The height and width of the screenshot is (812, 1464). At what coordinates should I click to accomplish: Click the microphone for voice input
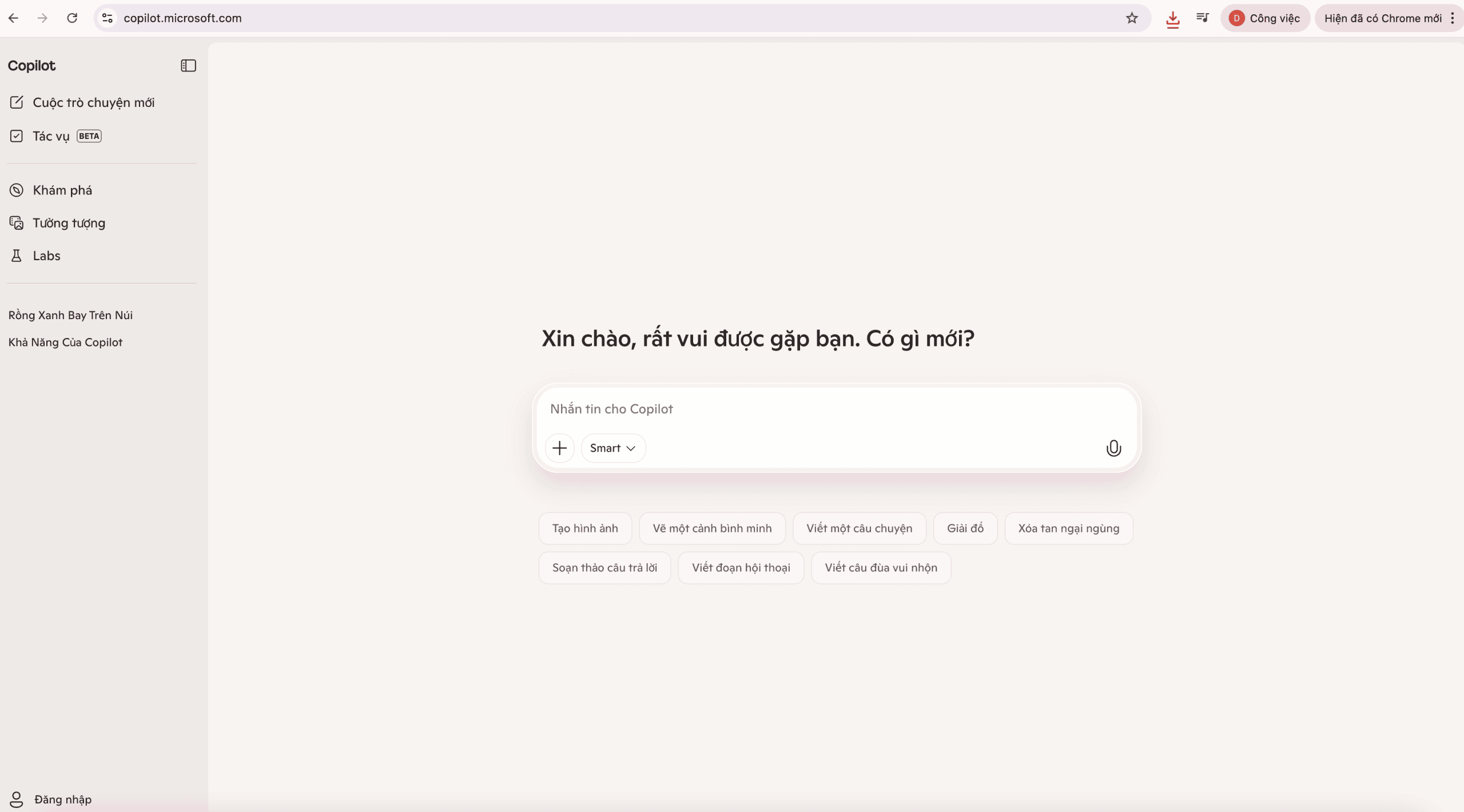click(x=1113, y=448)
